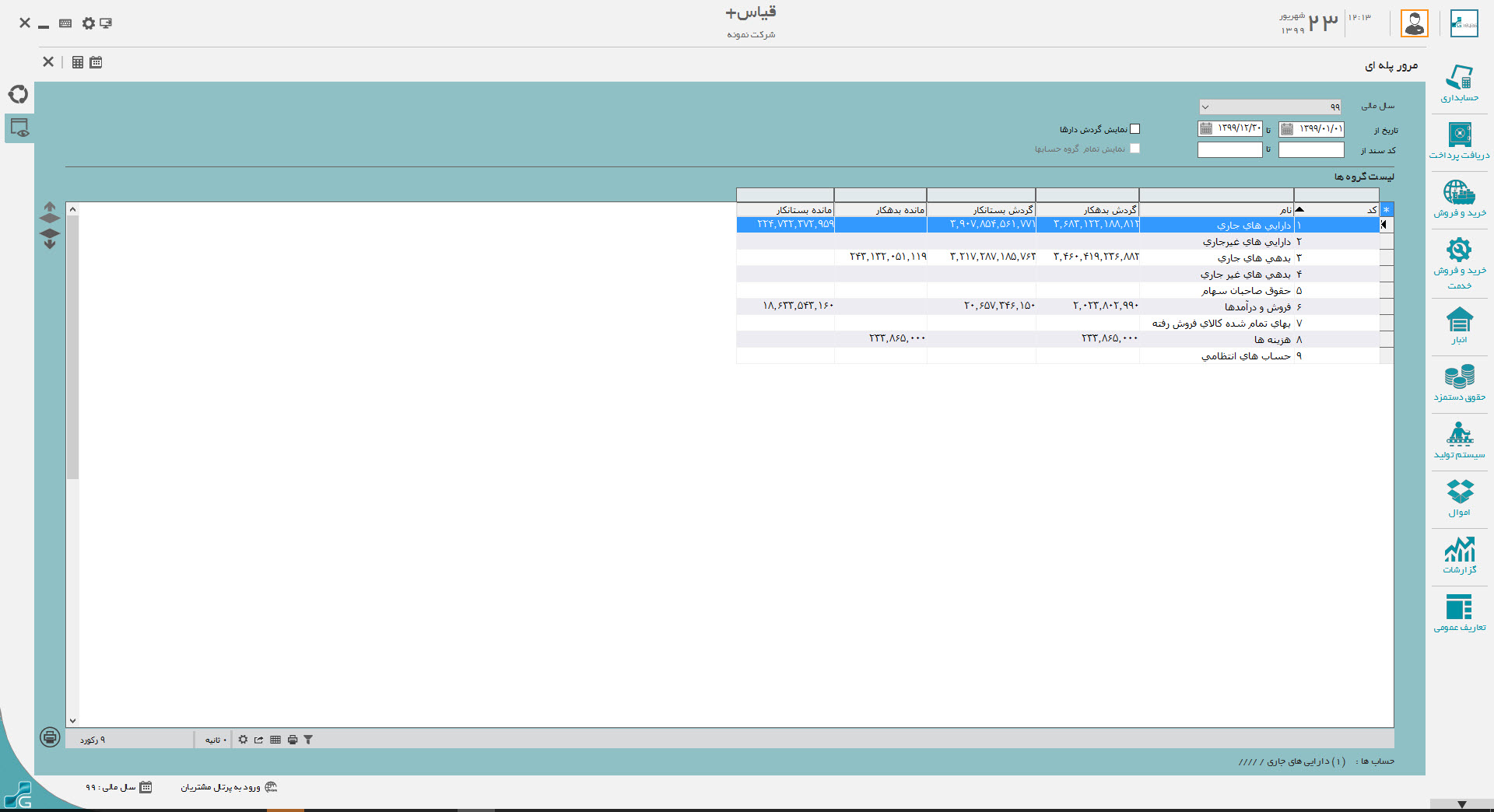Click the company logo icon at top right
This screenshot has width=1494, height=812.
1464,23
